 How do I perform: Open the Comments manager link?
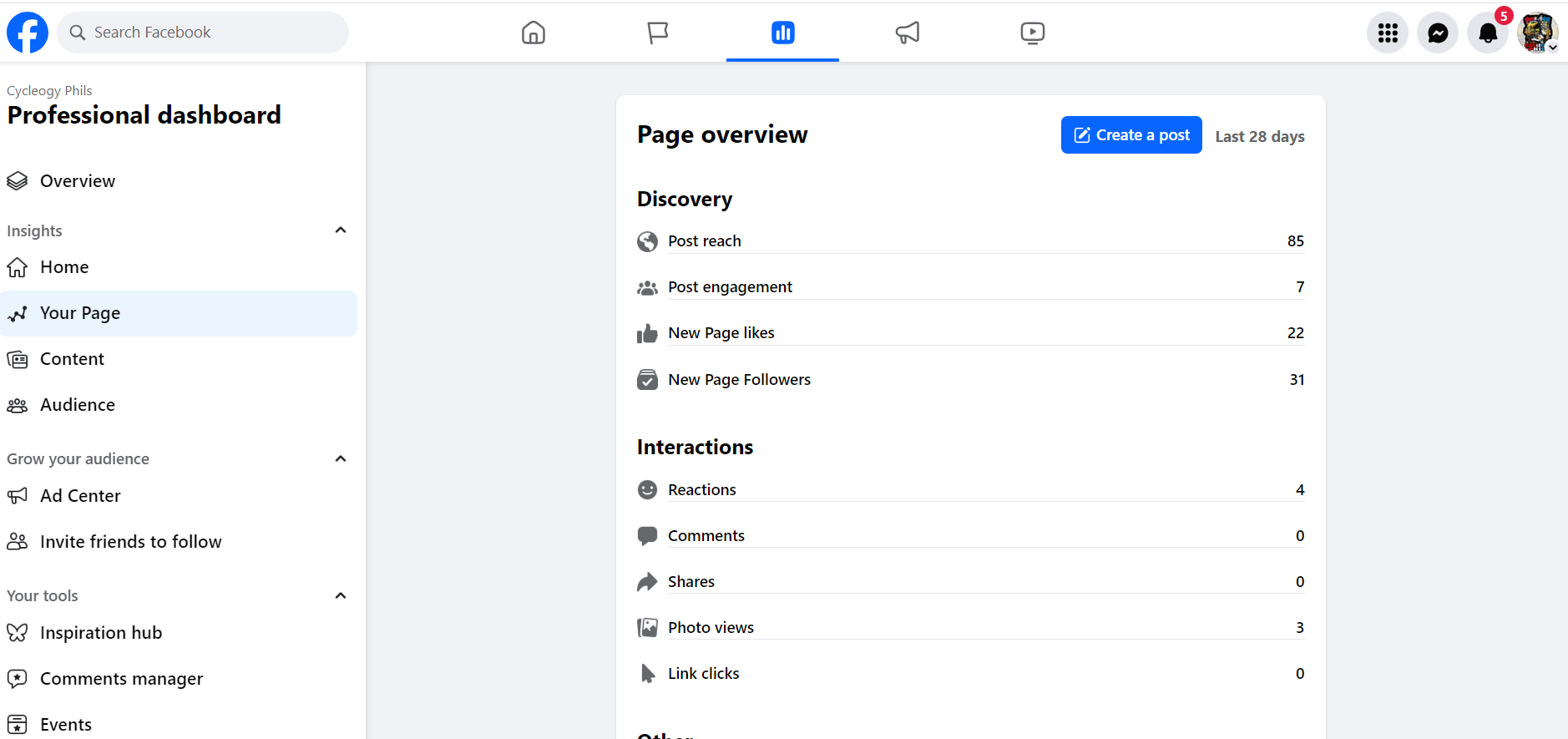tap(121, 679)
